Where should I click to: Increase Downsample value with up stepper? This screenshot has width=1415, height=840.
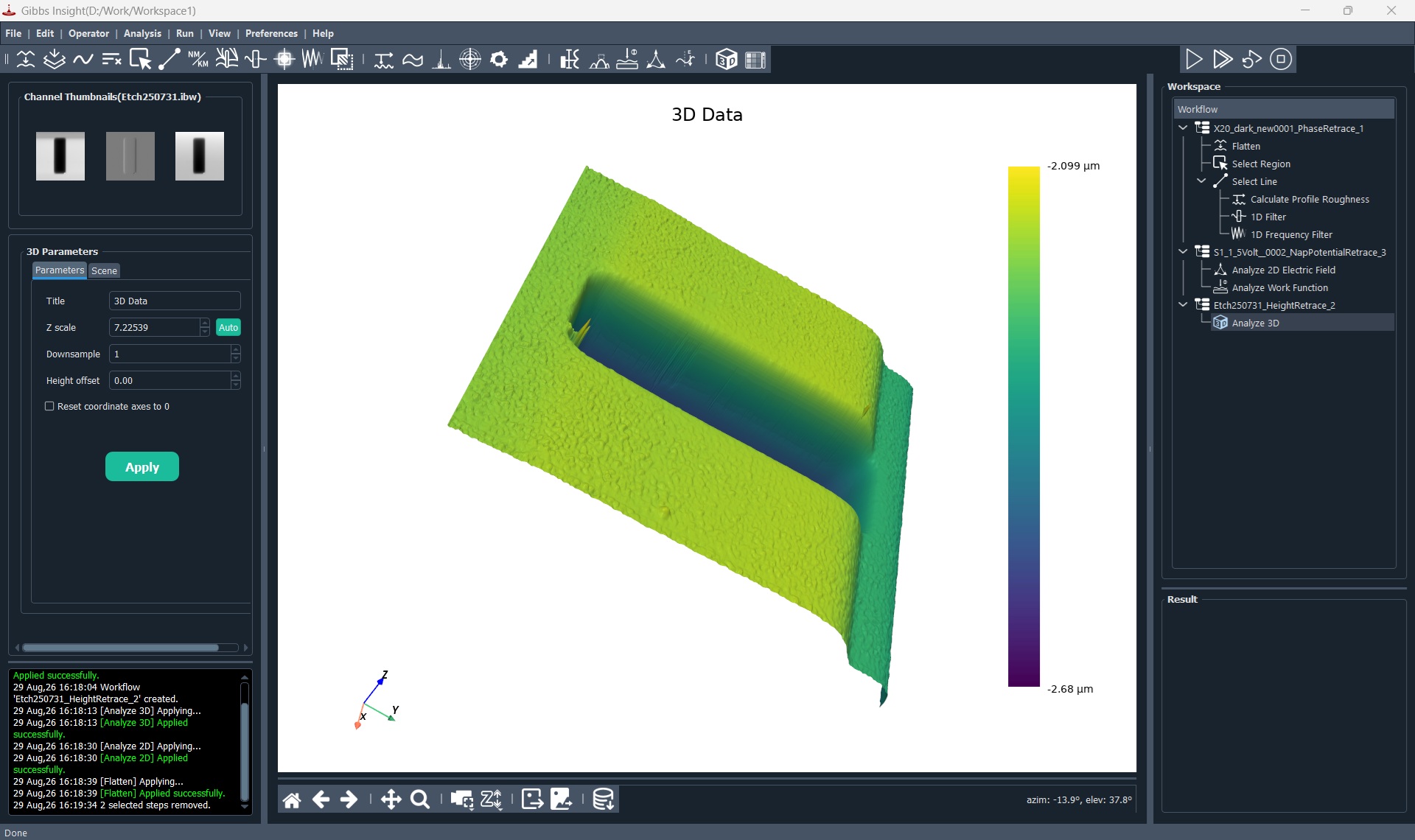tap(236, 349)
